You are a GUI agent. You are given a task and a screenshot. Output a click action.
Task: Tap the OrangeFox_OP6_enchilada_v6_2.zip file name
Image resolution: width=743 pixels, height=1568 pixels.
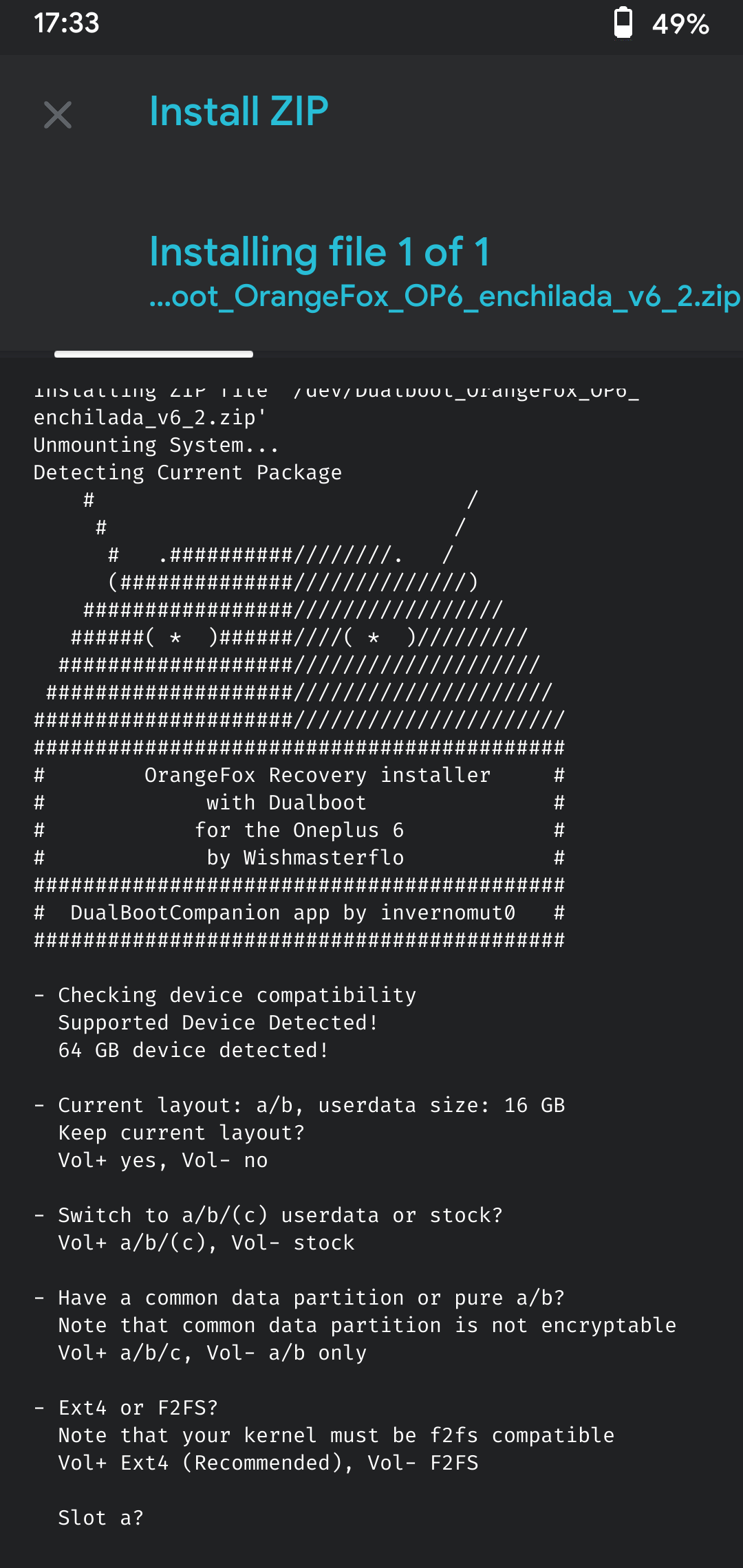pyautogui.click(x=444, y=296)
